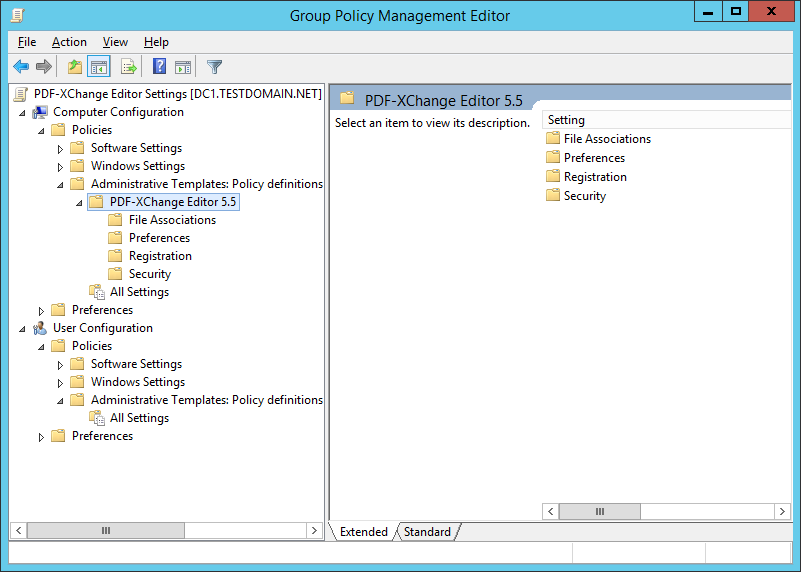Click the Group Policy Editor title bar scroll icon

point(17,15)
